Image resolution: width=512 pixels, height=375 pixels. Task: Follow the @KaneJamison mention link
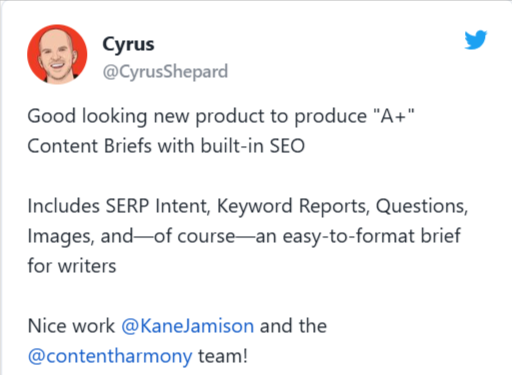pos(188,326)
